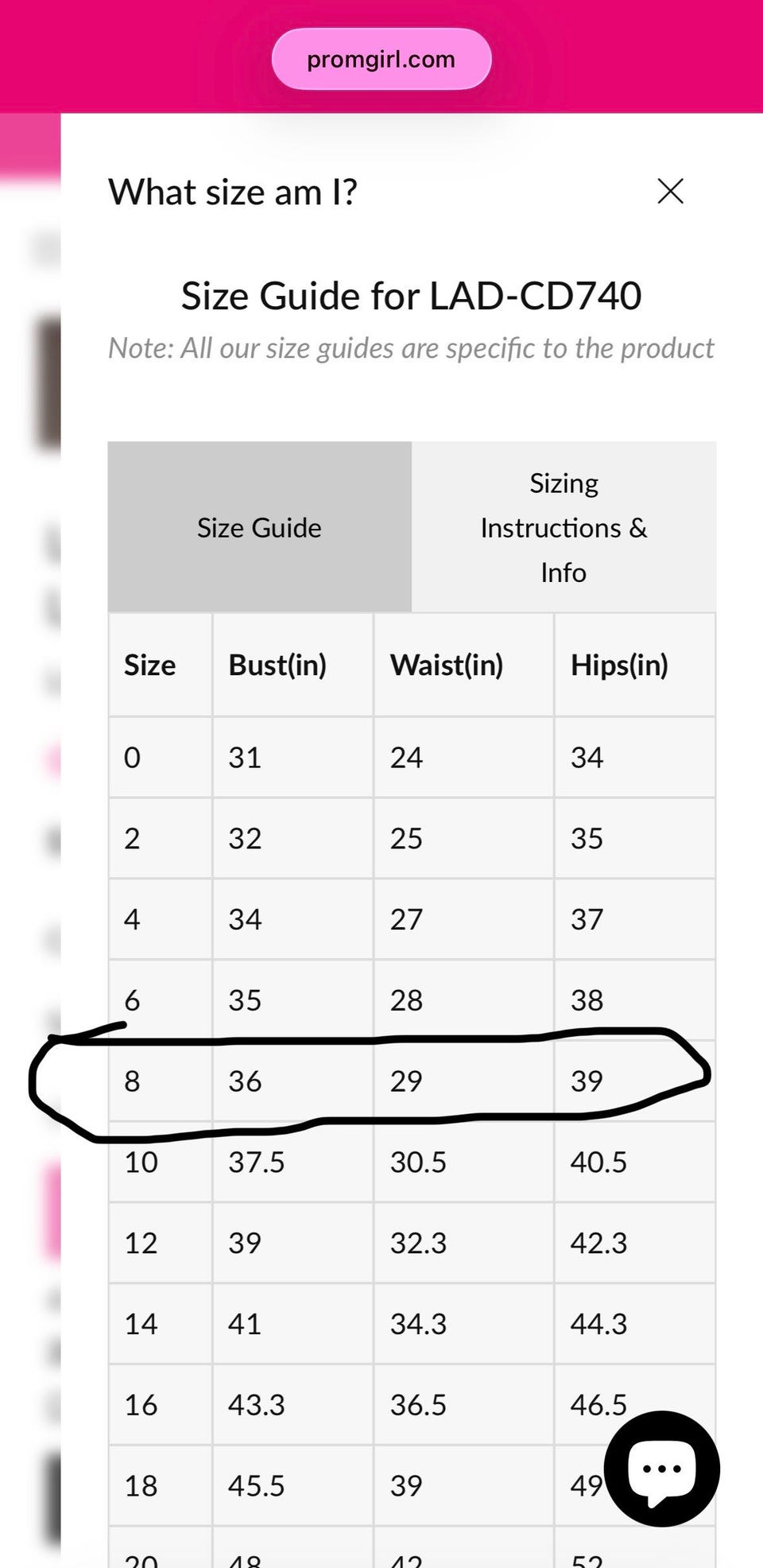The width and height of the screenshot is (763, 1568).
Task: Click the Bust(in) column header
Action: coord(277,665)
